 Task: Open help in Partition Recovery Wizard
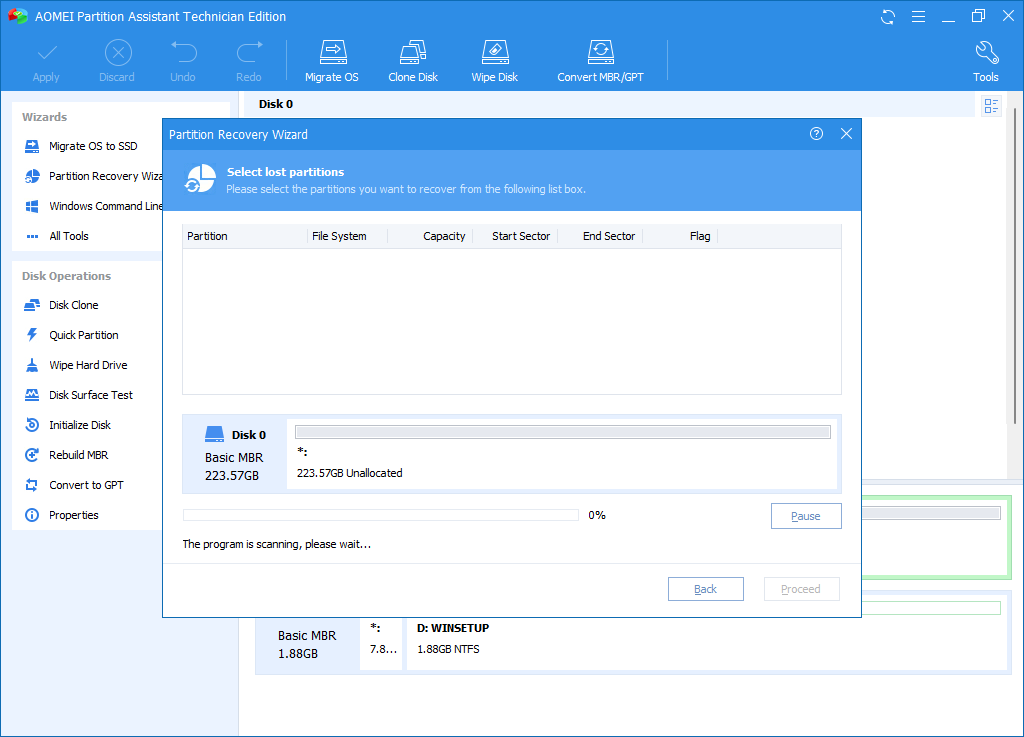click(x=816, y=134)
